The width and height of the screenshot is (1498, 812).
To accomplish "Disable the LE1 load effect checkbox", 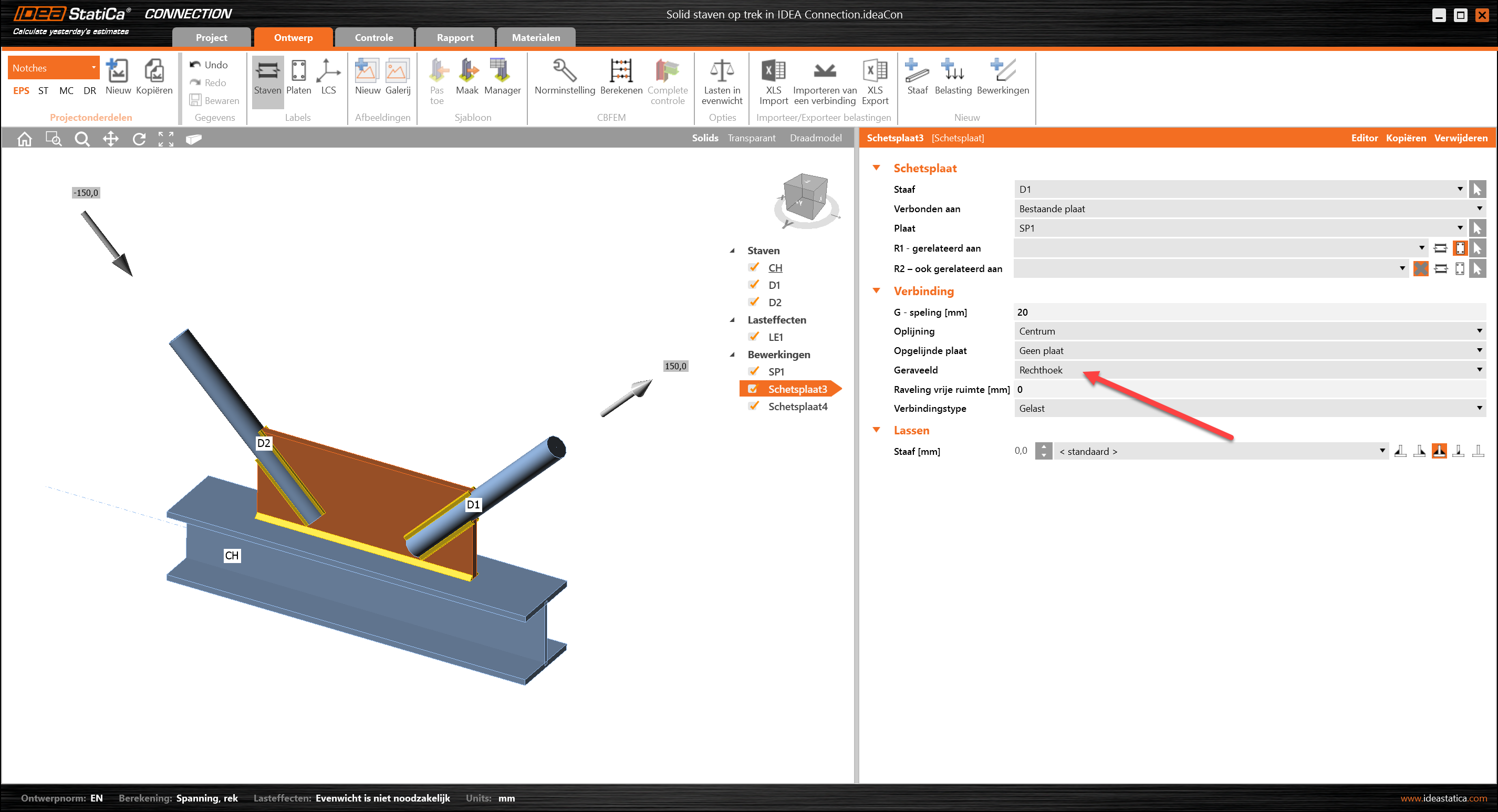I will (754, 337).
